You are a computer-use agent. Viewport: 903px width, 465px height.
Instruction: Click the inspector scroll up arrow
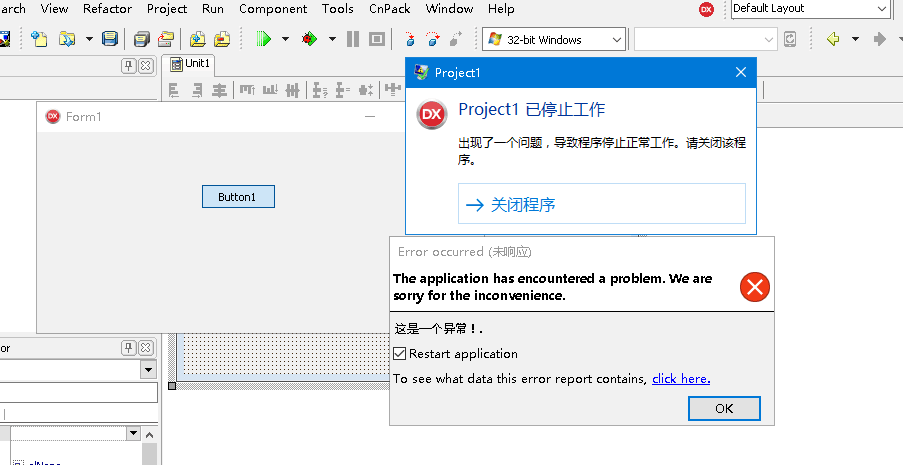(x=150, y=435)
